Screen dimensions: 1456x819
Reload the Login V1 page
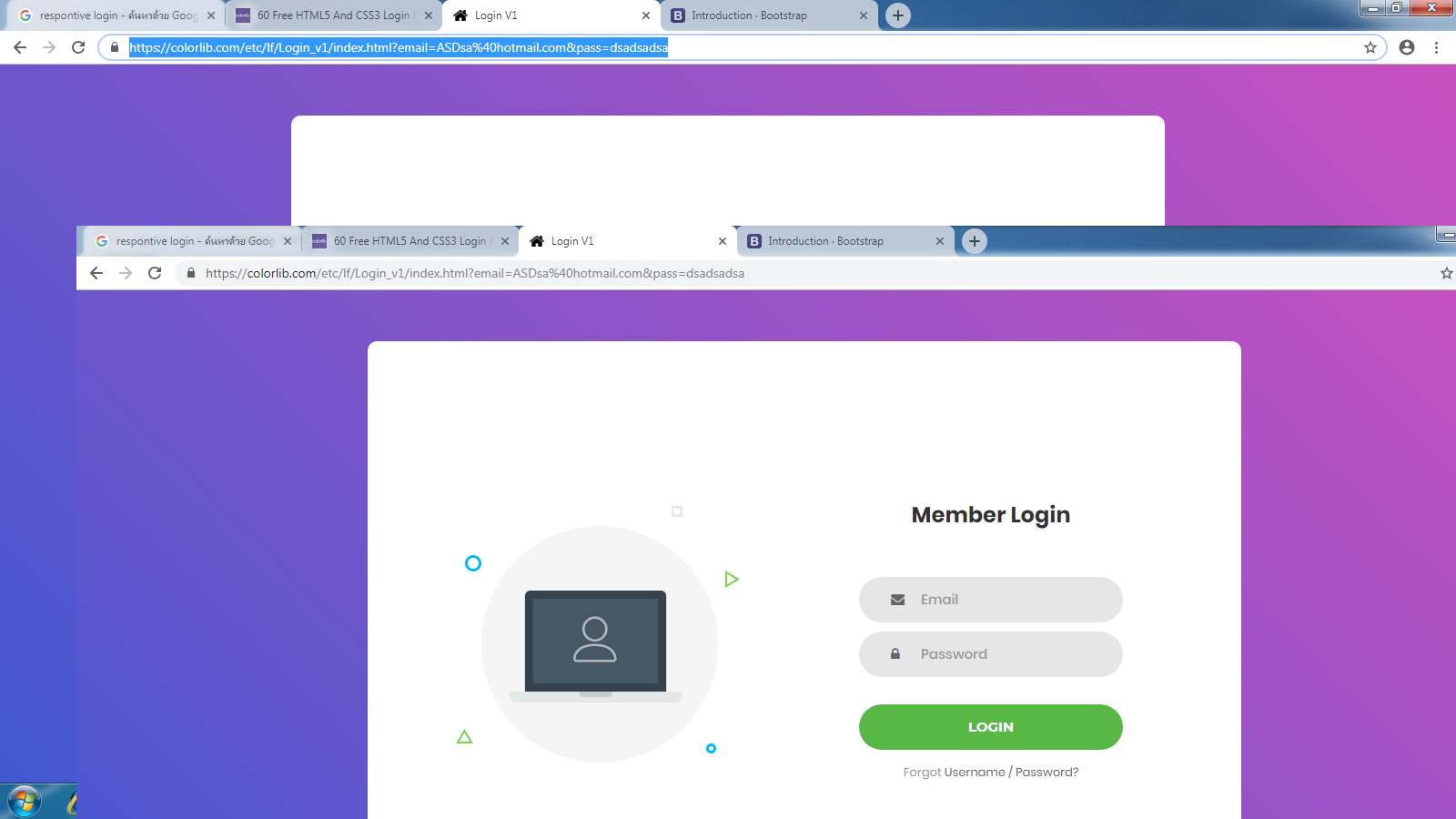click(x=155, y=273)
